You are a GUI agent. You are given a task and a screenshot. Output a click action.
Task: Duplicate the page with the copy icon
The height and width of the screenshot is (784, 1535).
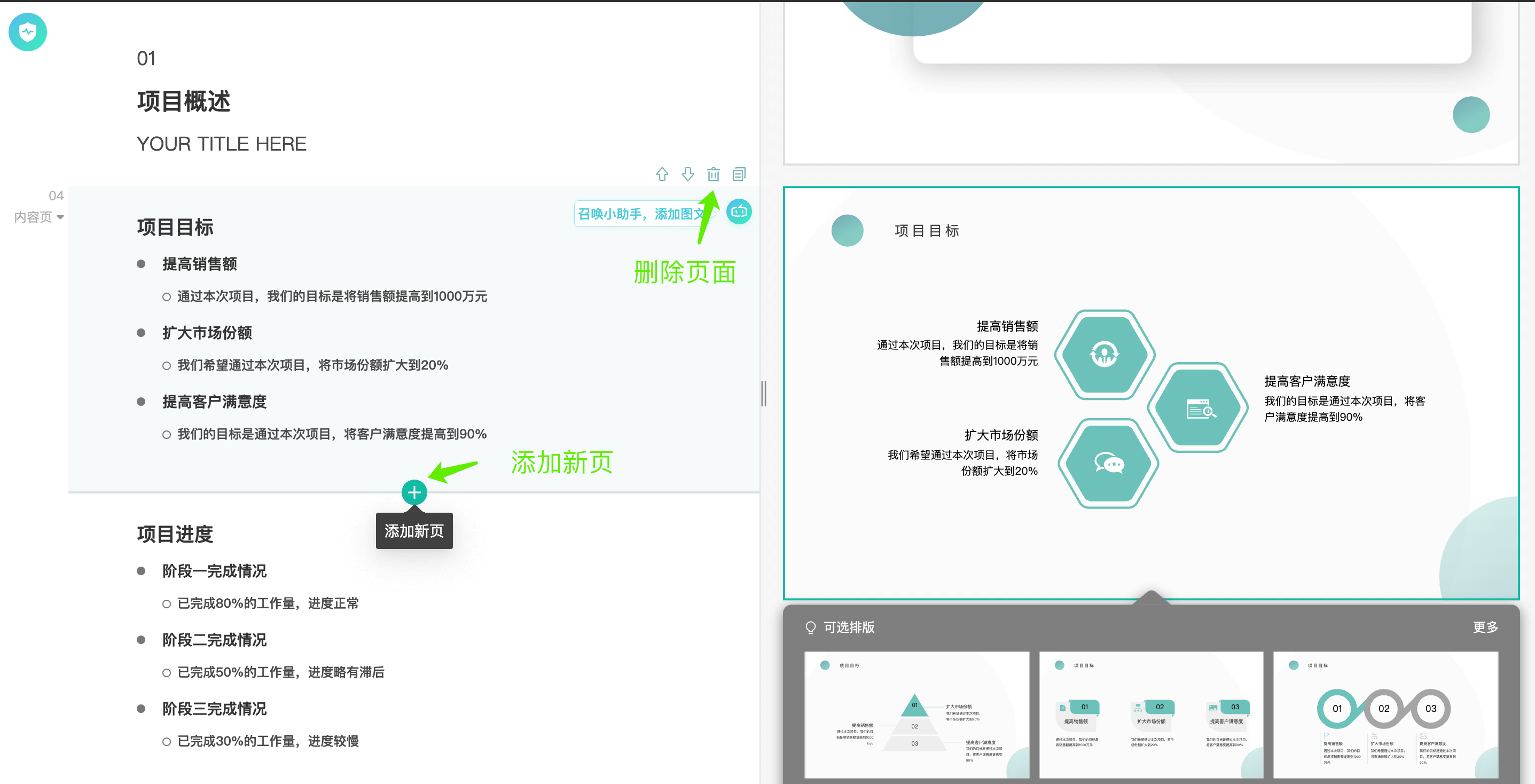coord(739,174)
